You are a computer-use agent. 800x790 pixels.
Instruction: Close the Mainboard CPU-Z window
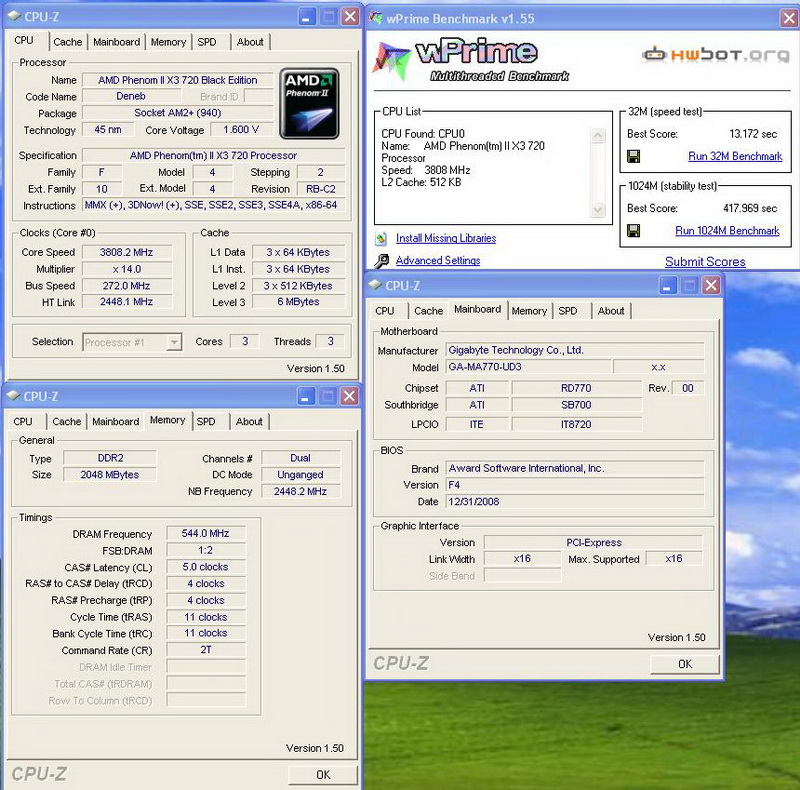pos(711,285)
